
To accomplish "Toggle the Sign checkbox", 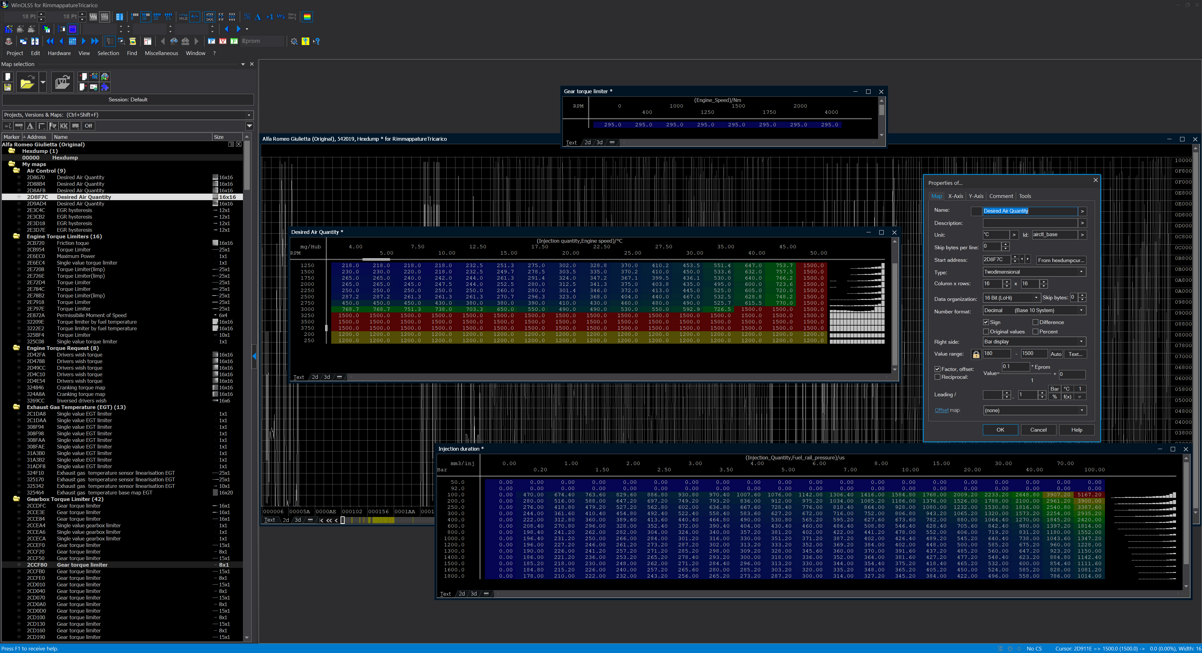I will point(986,323).
